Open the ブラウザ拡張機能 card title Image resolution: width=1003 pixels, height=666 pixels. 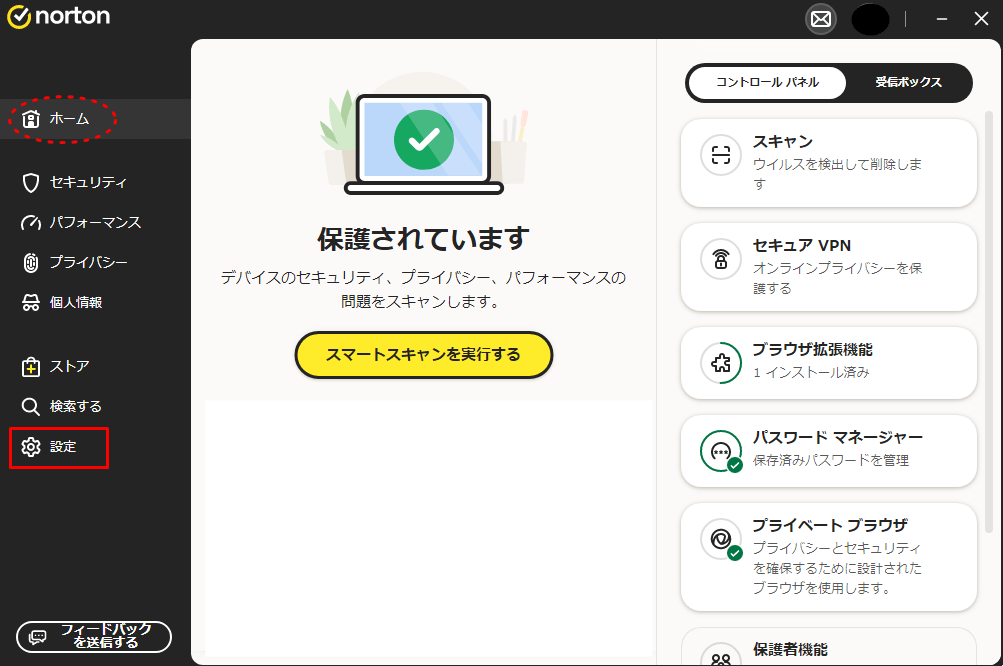click(x=812, y=349)
